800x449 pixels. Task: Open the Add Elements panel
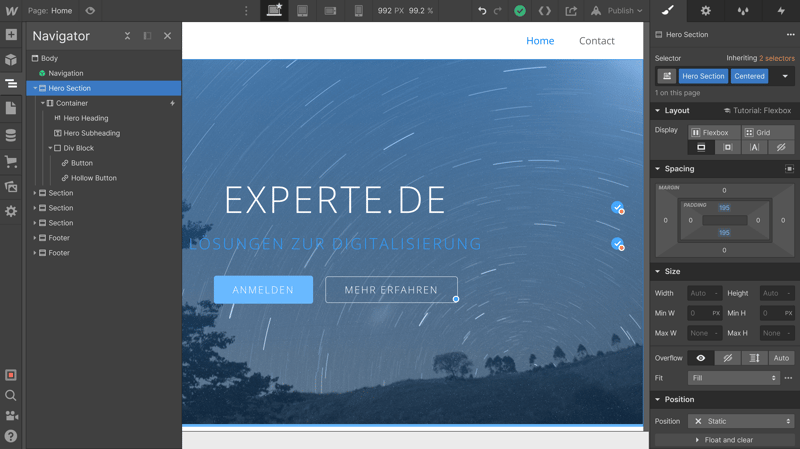(x=11, y=35)
